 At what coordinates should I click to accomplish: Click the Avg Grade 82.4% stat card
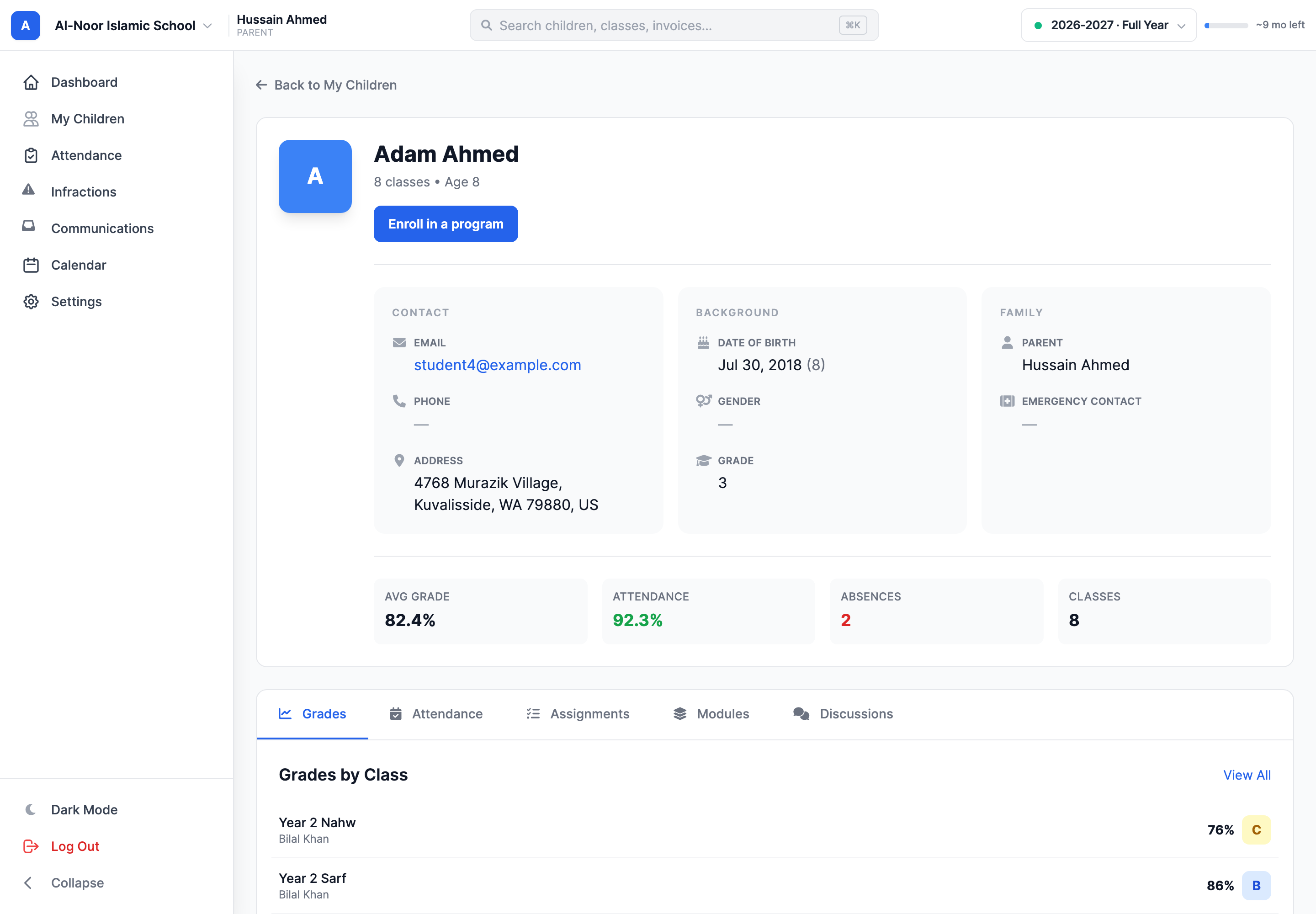(x=480, y=611)
